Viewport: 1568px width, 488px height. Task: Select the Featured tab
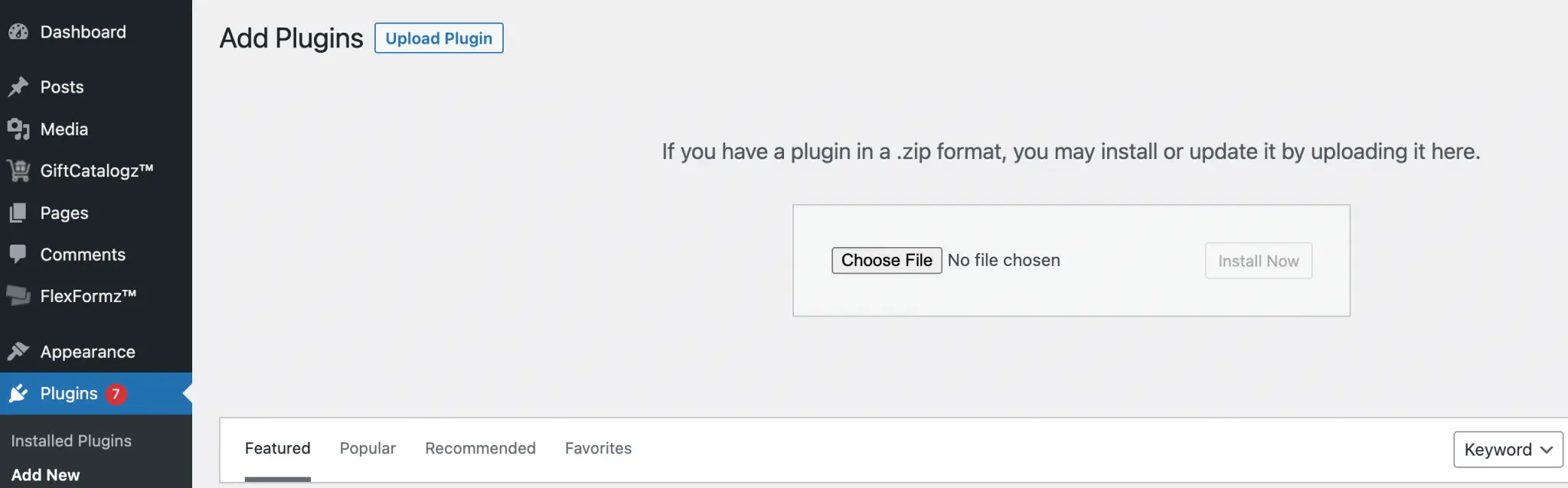point(277,448)
